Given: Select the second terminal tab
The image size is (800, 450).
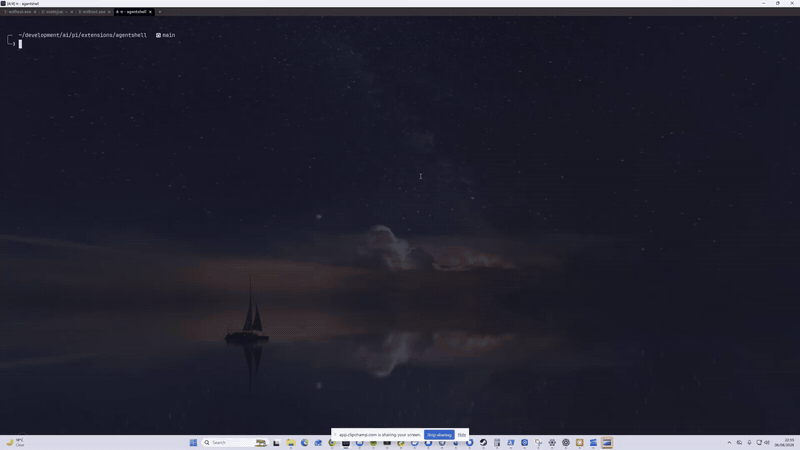Looking at the screenshot, I should (x=55, y=12).
